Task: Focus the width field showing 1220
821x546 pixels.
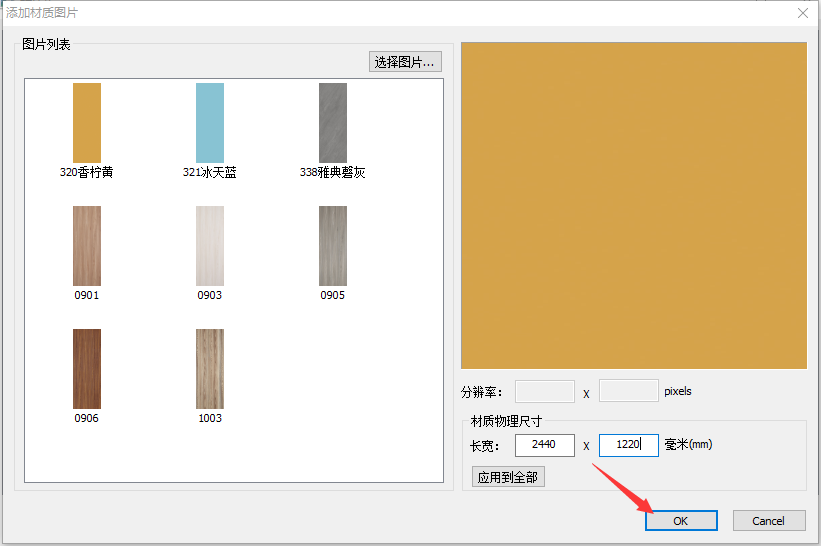Action: coord(628,445)
